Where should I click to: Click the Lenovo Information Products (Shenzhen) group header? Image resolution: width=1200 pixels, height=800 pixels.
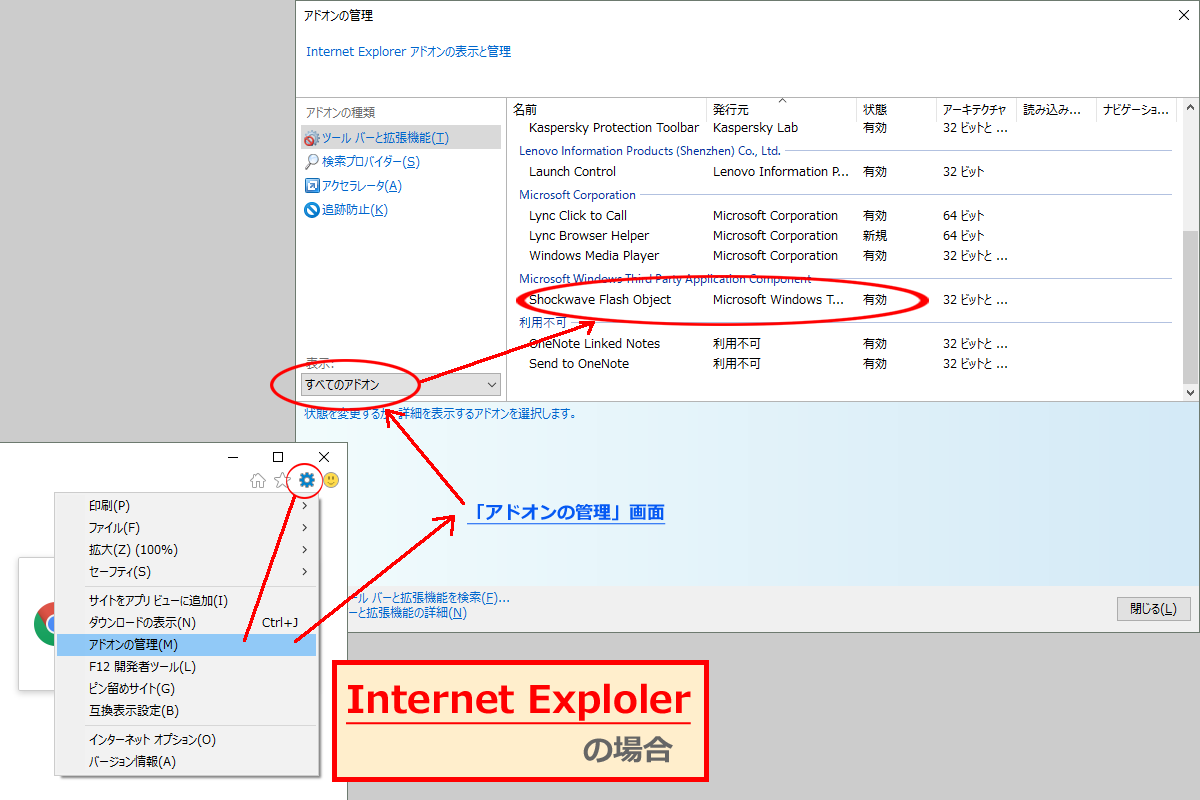[x=649, y=151]
